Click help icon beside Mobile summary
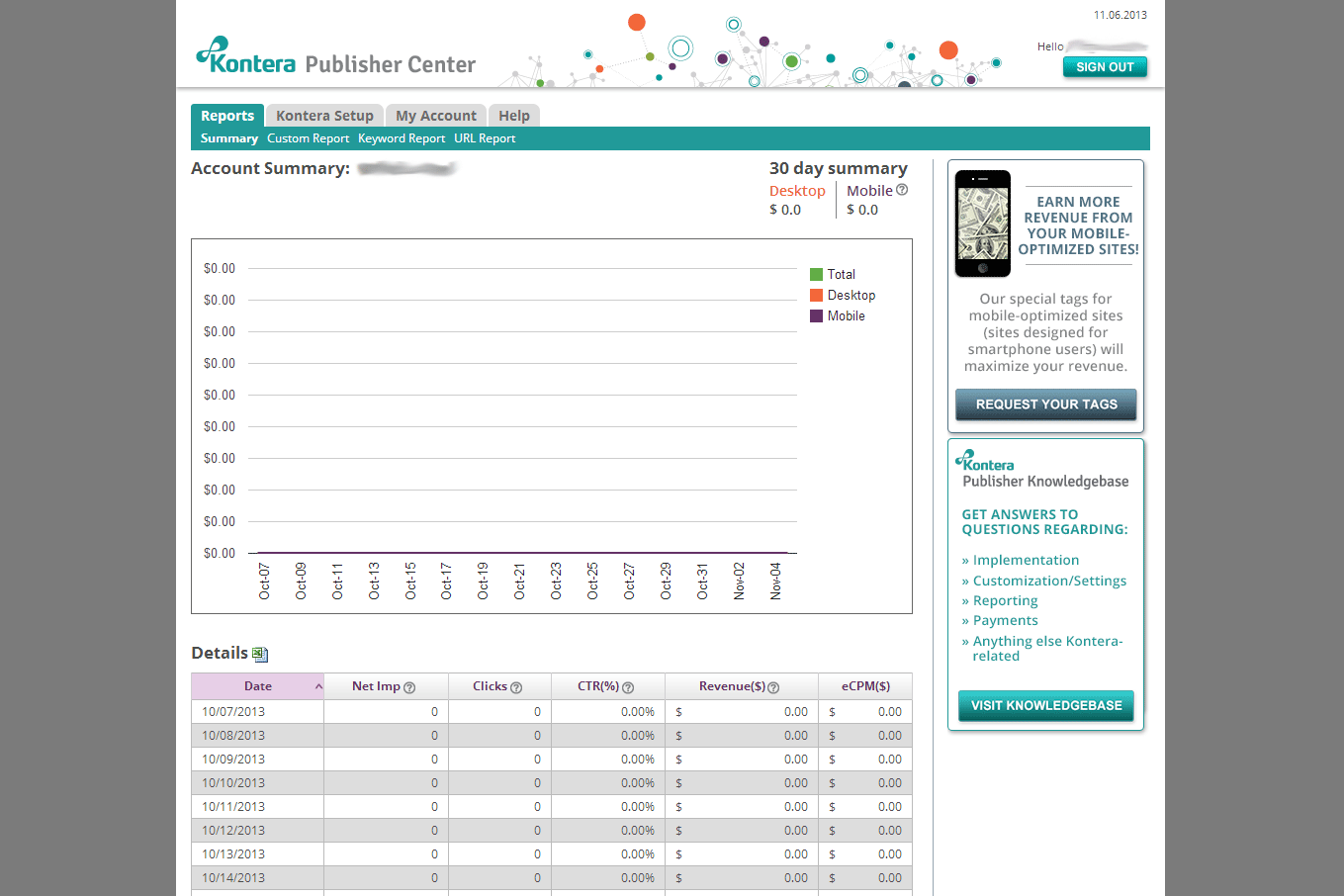Viewport: 1344px width, 896px height. [x=902, y=190]
